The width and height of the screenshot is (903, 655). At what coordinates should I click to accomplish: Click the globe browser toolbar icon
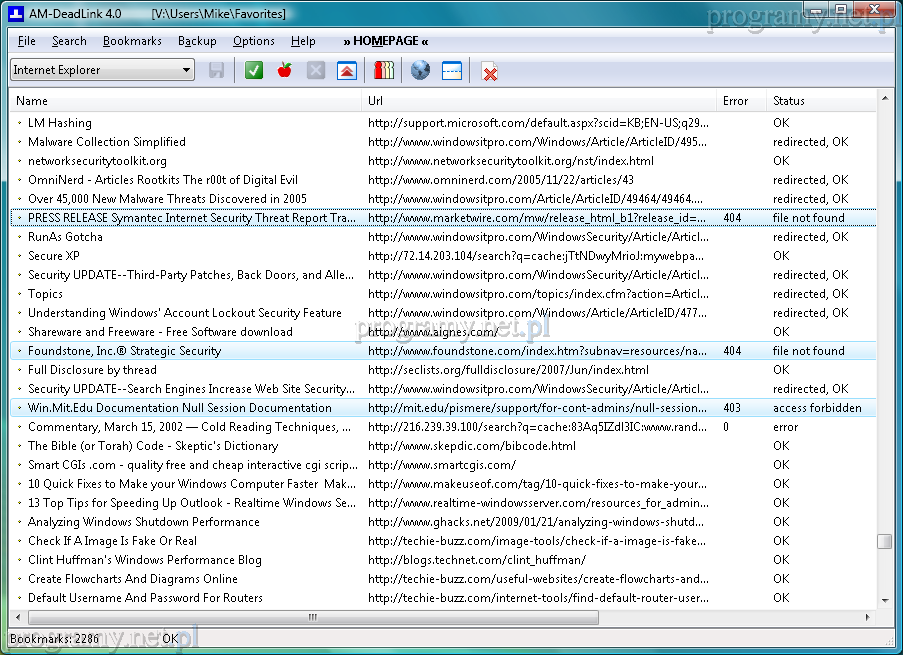pos(421,70)
